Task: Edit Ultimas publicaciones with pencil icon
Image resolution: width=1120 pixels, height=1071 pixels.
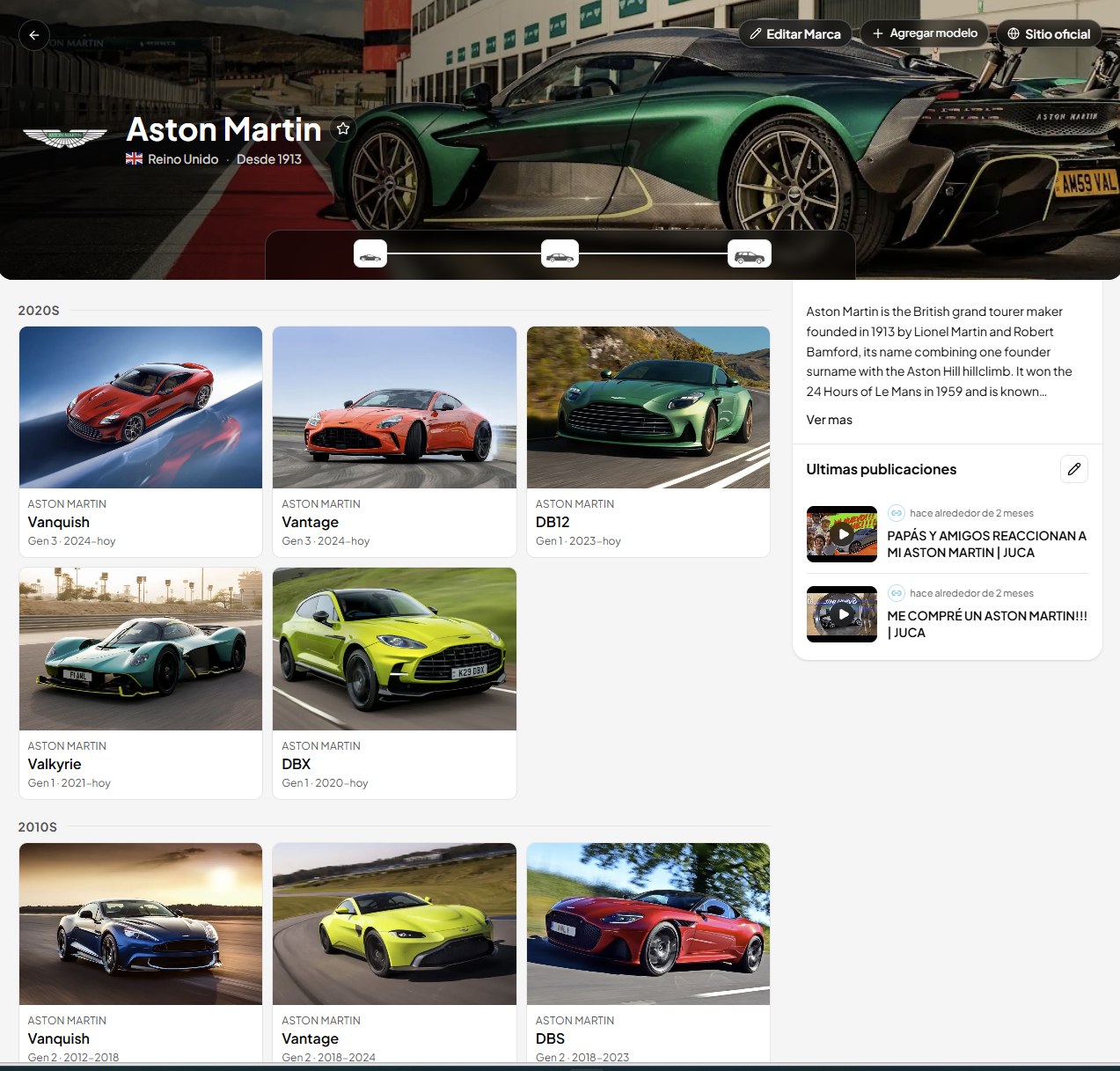Action: point(1074,469)
